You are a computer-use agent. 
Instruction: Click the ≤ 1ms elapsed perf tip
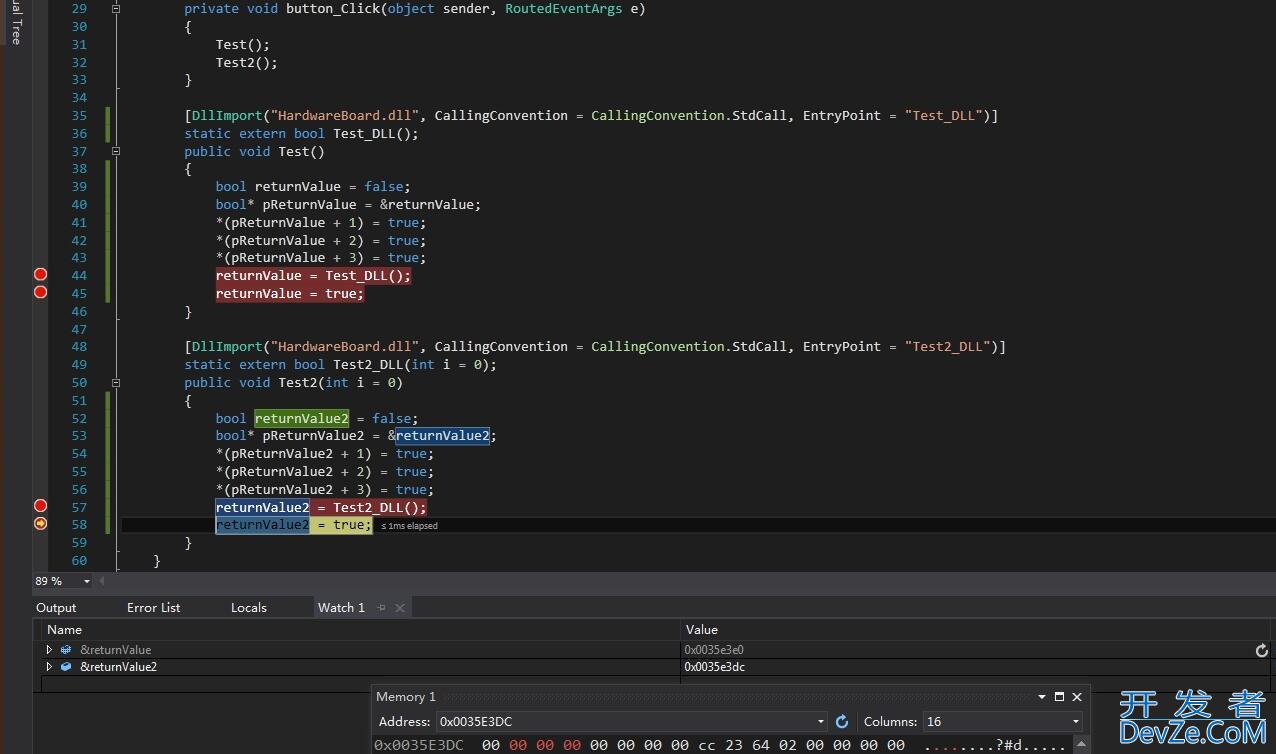coord(409,526)
